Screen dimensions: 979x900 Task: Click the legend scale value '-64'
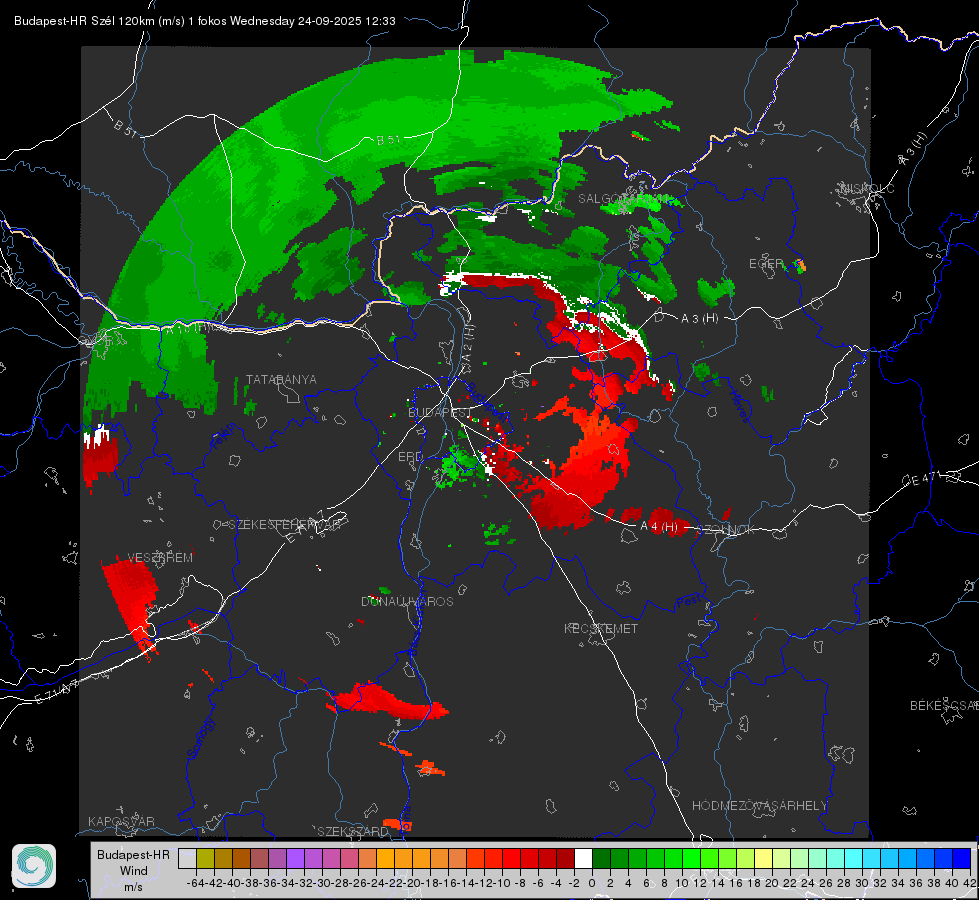pyautogui.click(x=196, y=883)
